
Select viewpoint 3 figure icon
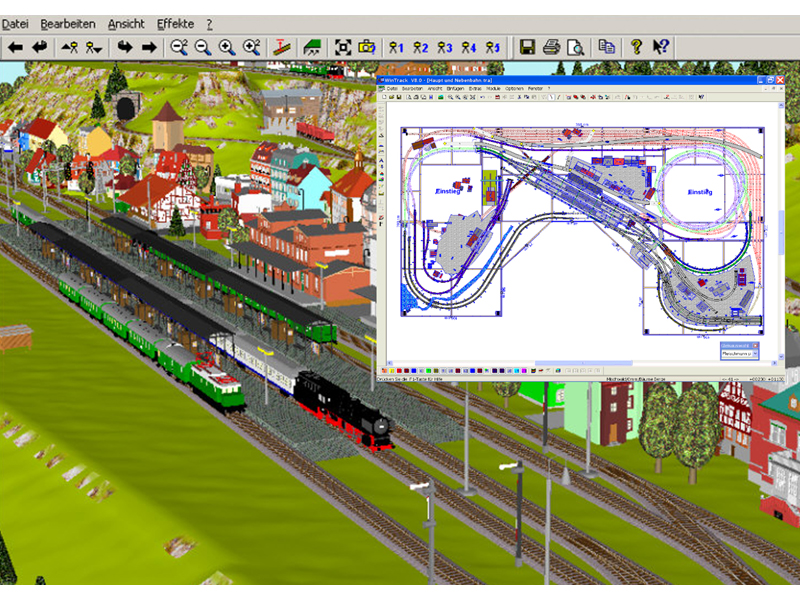(445, 46)
